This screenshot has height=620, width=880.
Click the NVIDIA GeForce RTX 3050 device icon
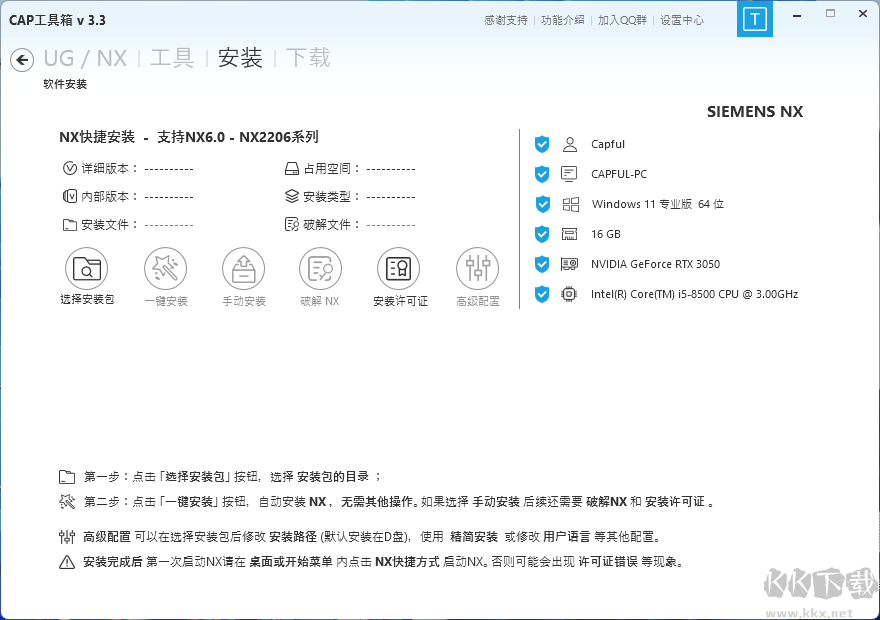[569, 264]
